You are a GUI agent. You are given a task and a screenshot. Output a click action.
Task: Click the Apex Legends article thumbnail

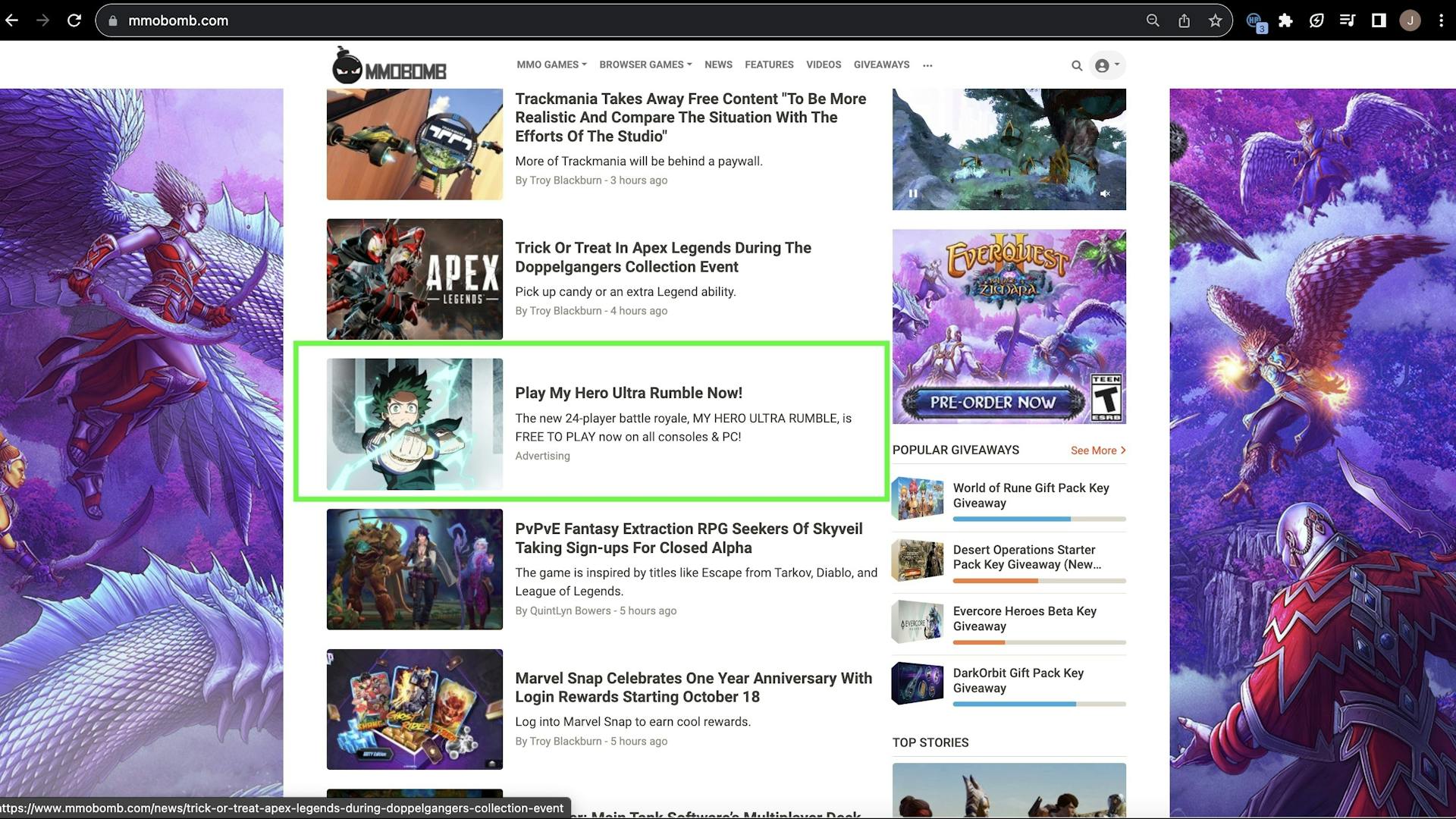click(414, 279)
